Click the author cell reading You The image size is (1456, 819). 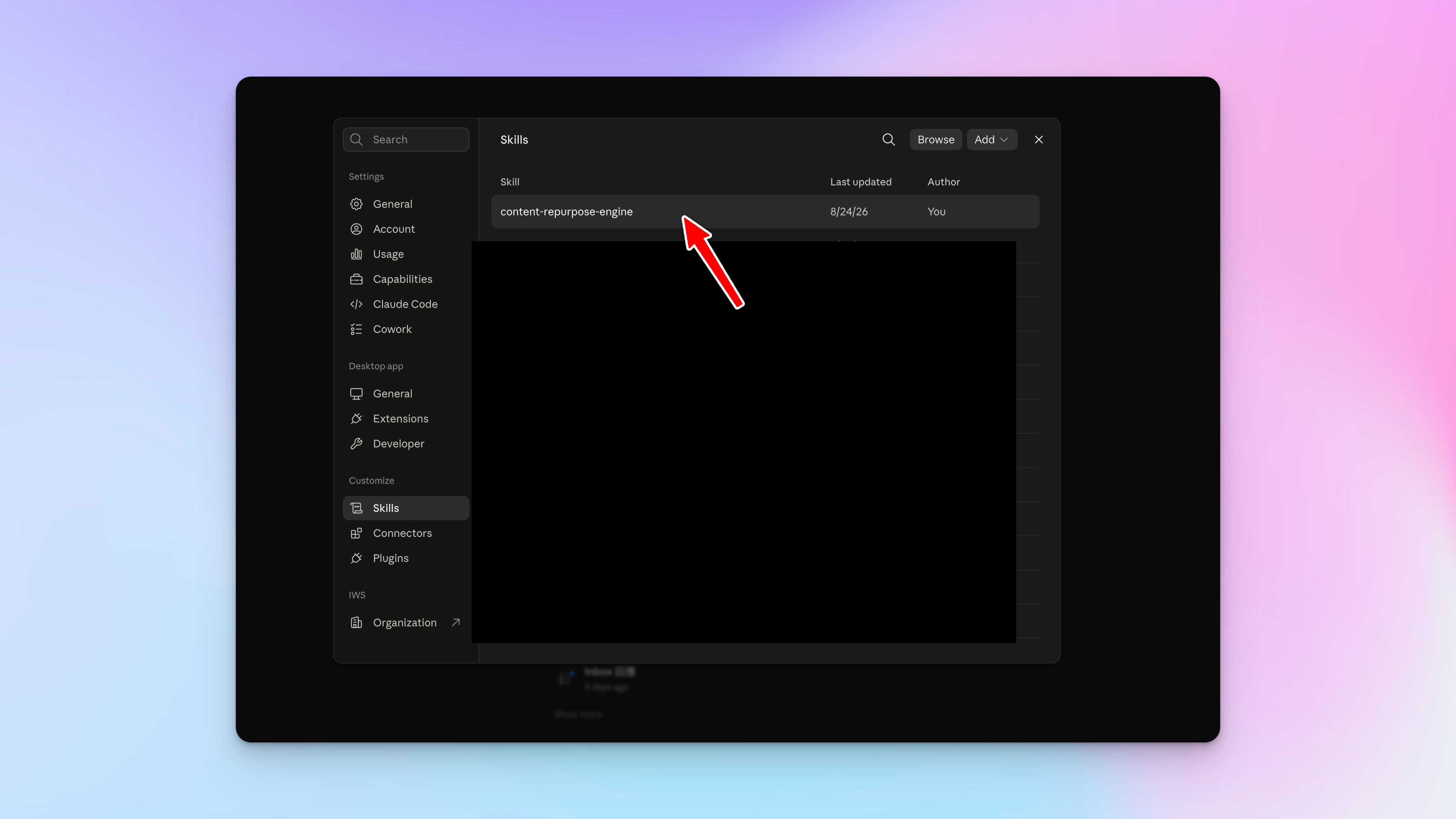click(937, 212)
